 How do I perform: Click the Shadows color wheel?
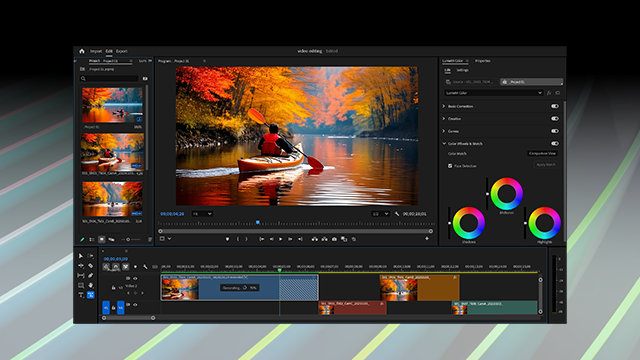click(x=469, y=223)
